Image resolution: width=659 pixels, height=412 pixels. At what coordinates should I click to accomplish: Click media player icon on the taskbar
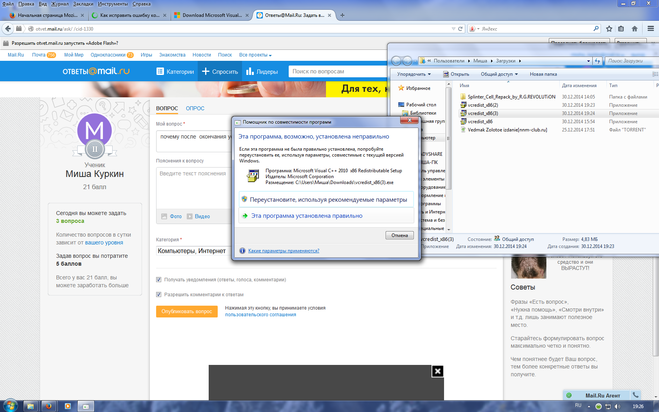coord(68,406)
